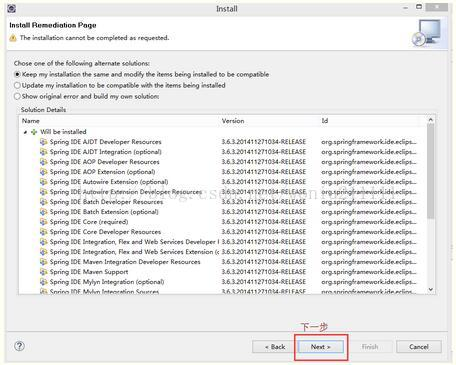Viewport: 456px width, 365px height.
Task: Click icon of Spring IDE AOP Developer Resources
Action: tap(43, 162)
